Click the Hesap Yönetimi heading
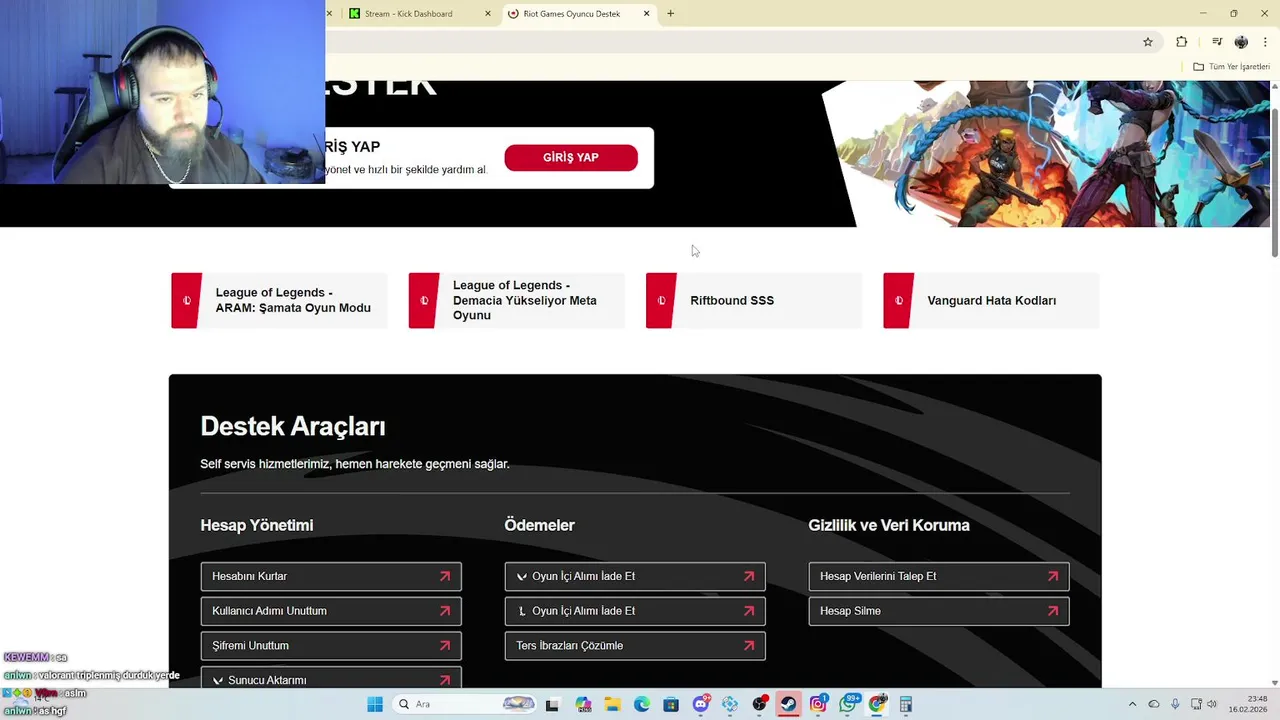This screenshot has height=720, width=1280. [257, 525]
